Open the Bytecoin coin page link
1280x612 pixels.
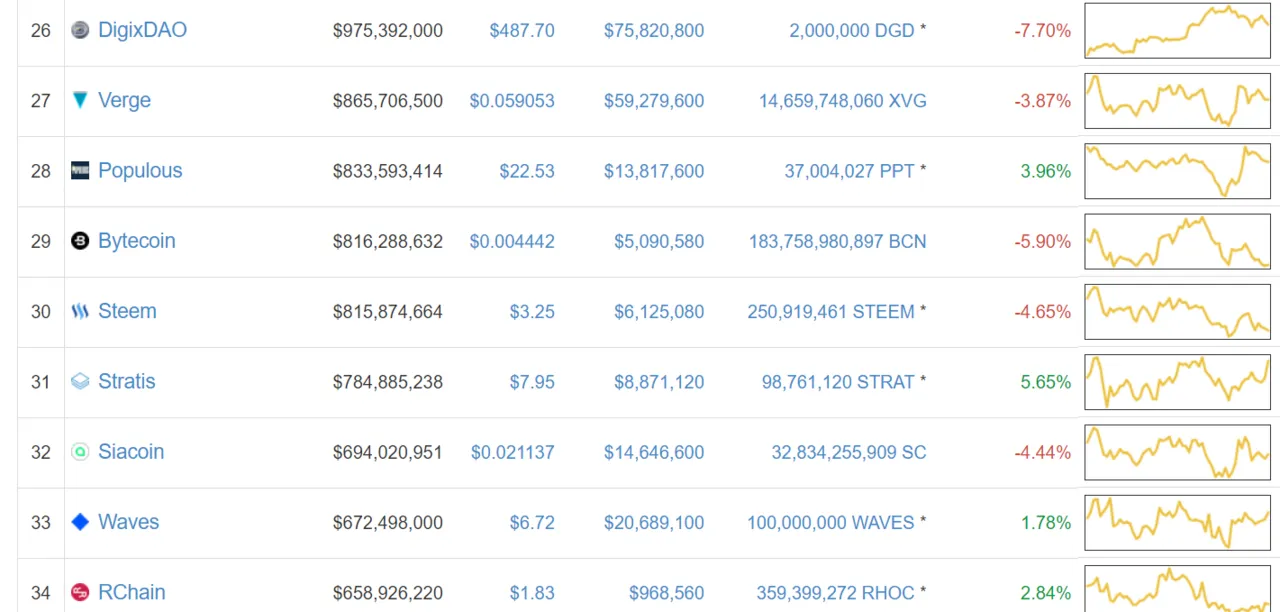(136, 241)
